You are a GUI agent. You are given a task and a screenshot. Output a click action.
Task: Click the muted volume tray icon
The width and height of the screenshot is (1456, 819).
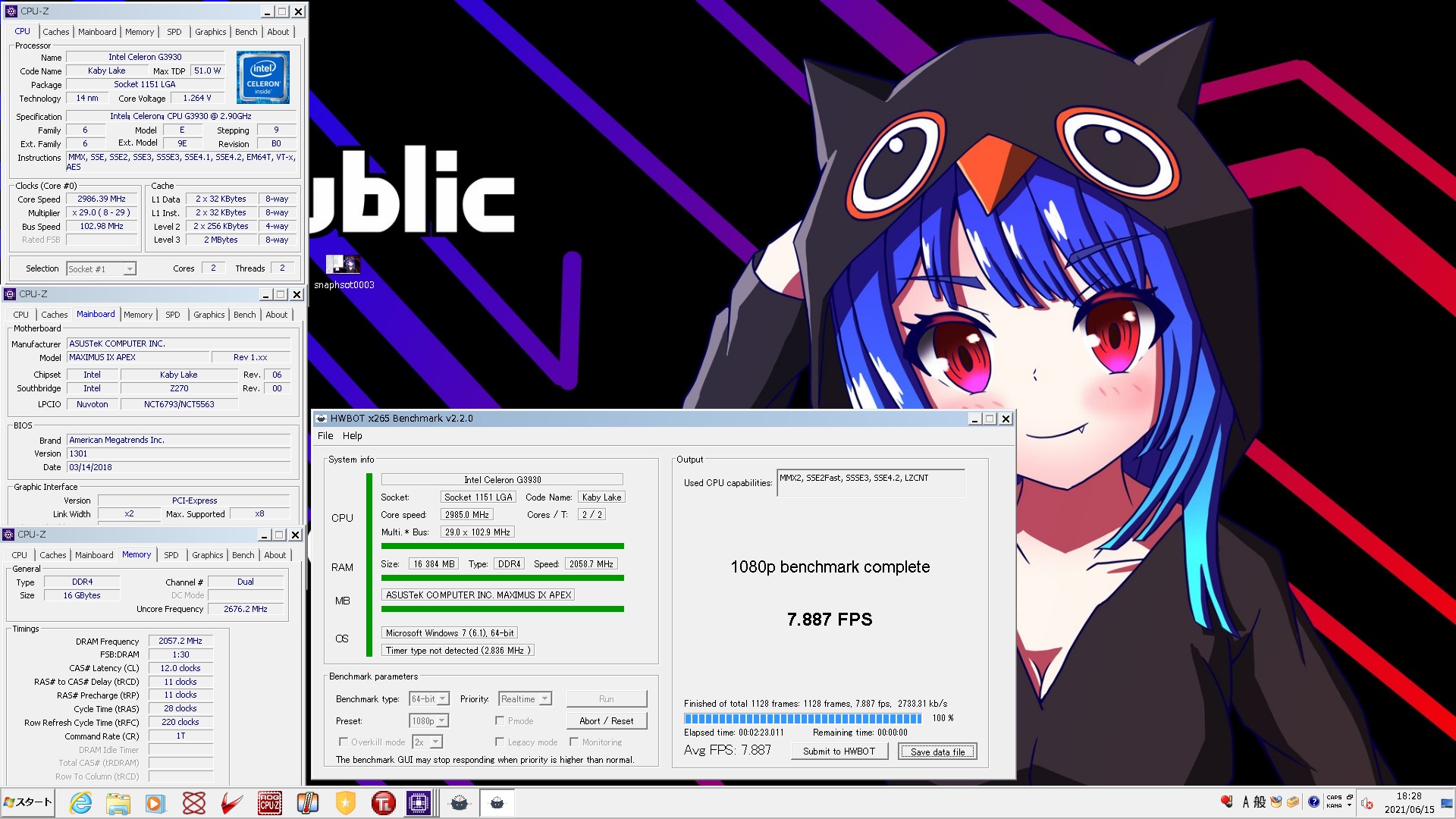[1367, 803]
